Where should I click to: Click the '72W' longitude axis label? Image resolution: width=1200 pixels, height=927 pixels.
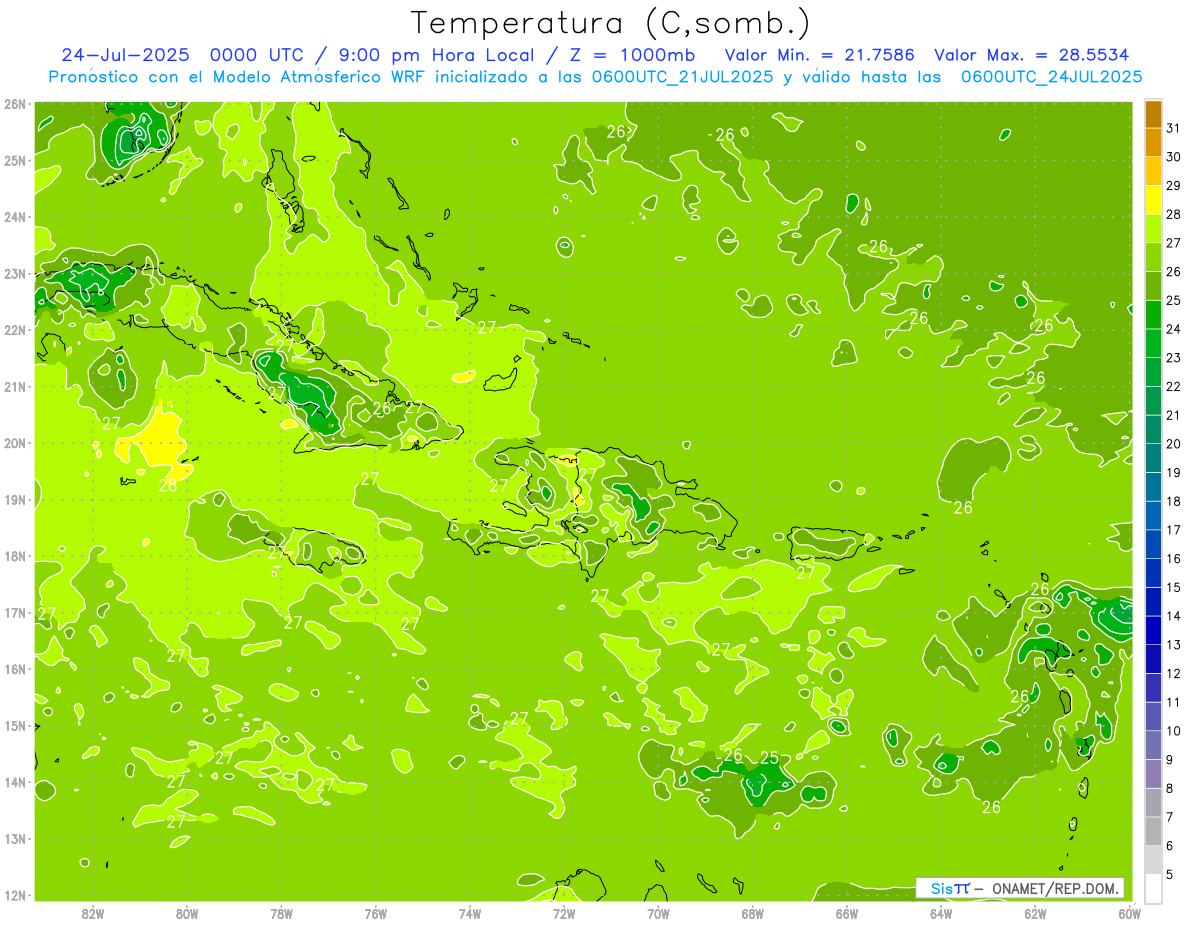[x=564, y=913]
